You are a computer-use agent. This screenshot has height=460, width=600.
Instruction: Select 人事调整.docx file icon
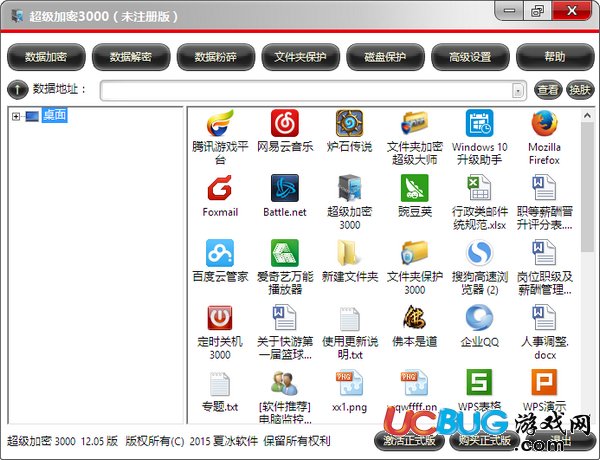point(545,318)
